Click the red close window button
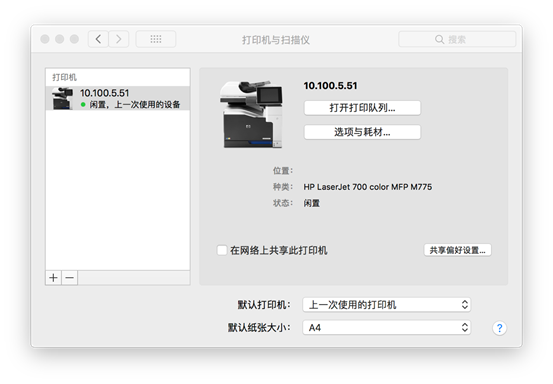 (x=45, y=39)
